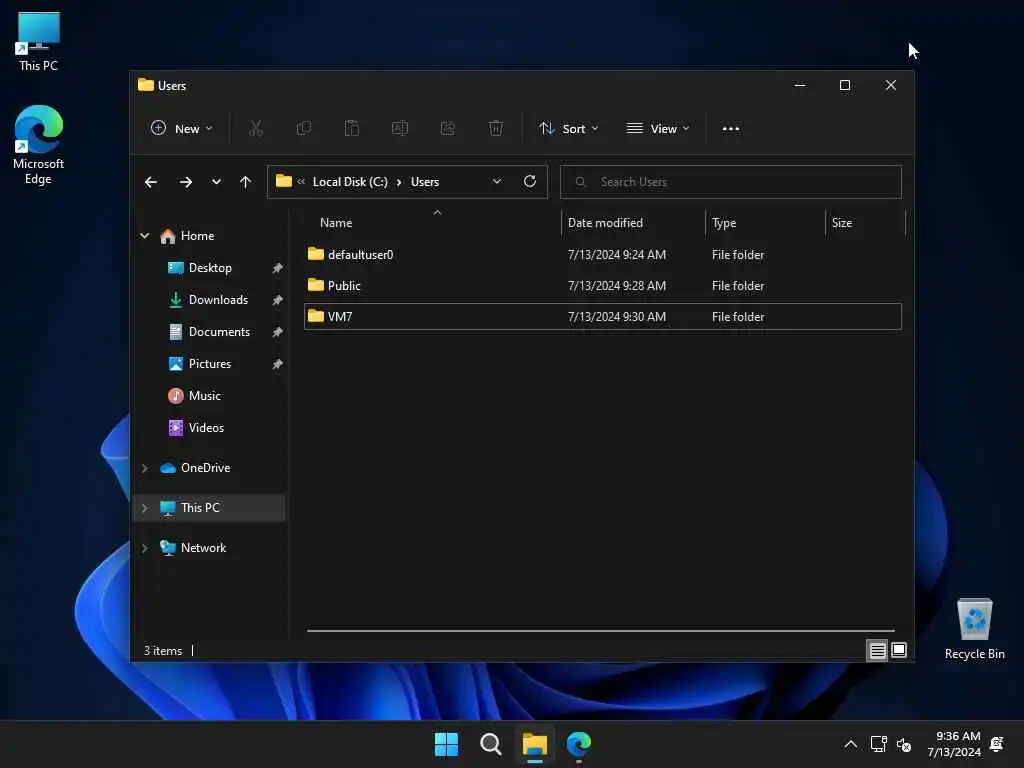Switch to details view icon in status bar
Viewport: 1024px width, 768px height.
click(x=877, y=650)
